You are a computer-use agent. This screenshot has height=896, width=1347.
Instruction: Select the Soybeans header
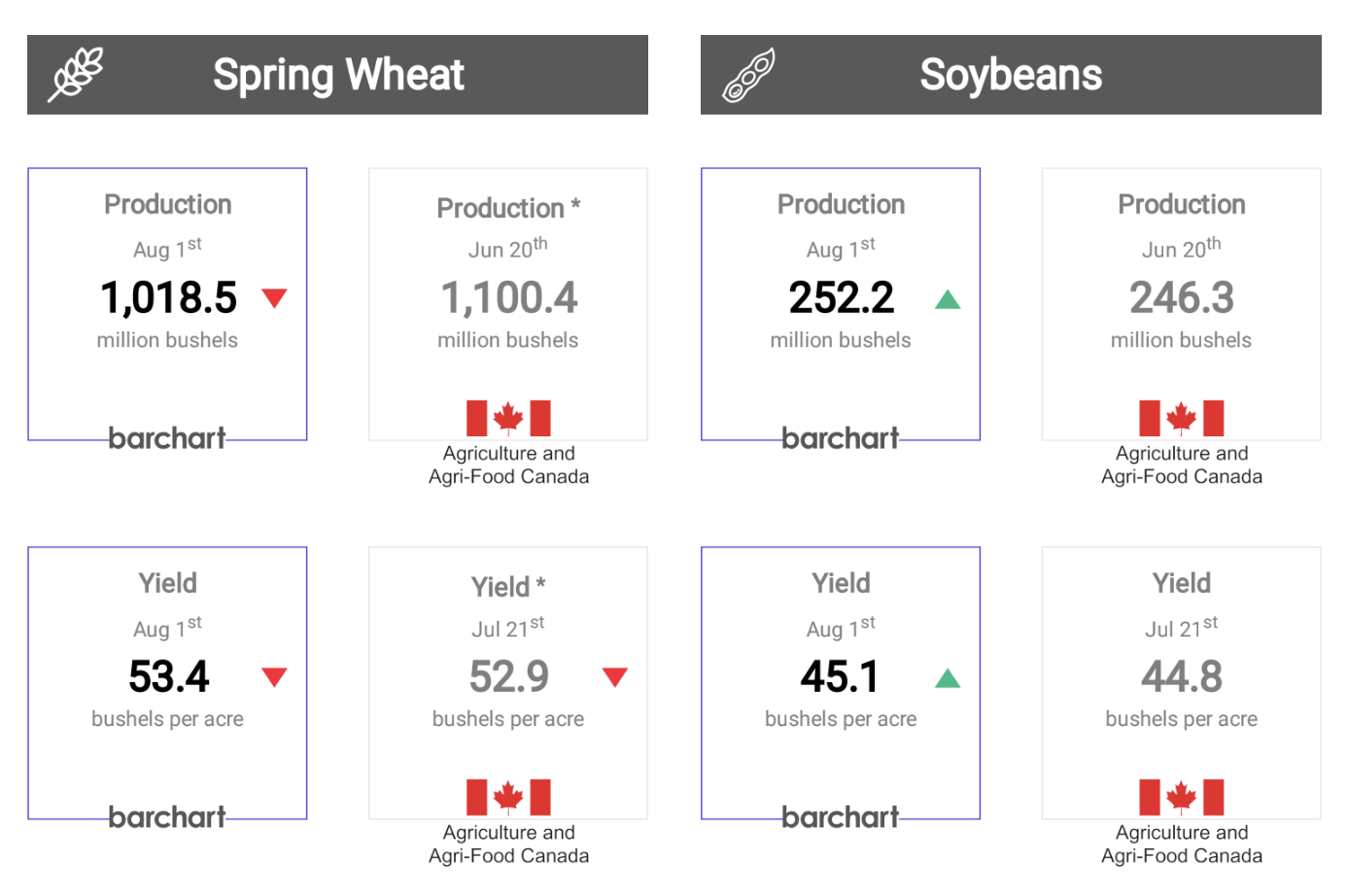[1011, 75]
